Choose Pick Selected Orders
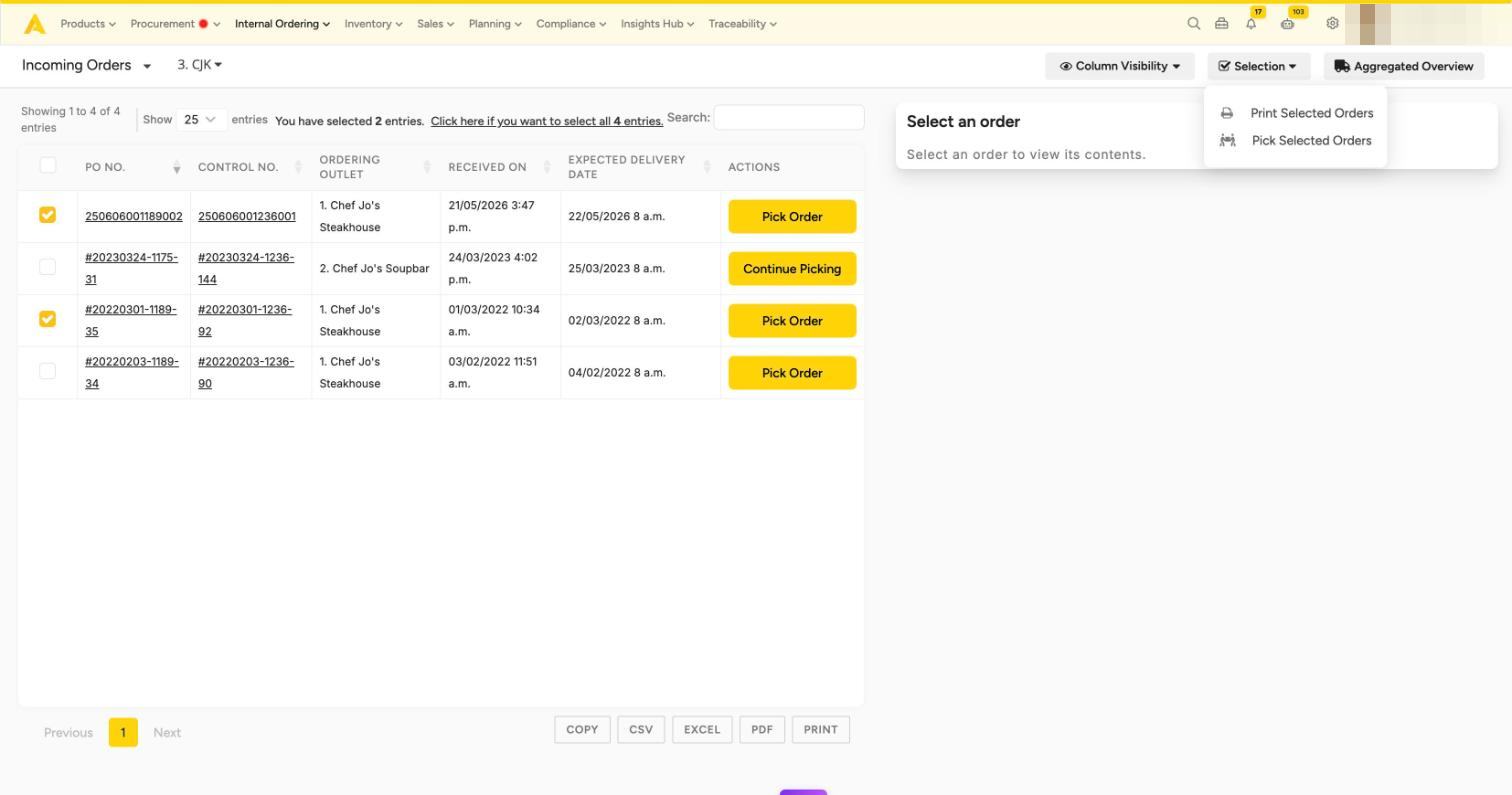Viewport: 1512px width, 795px height. pyautogui.click(x=1311, y=140)
